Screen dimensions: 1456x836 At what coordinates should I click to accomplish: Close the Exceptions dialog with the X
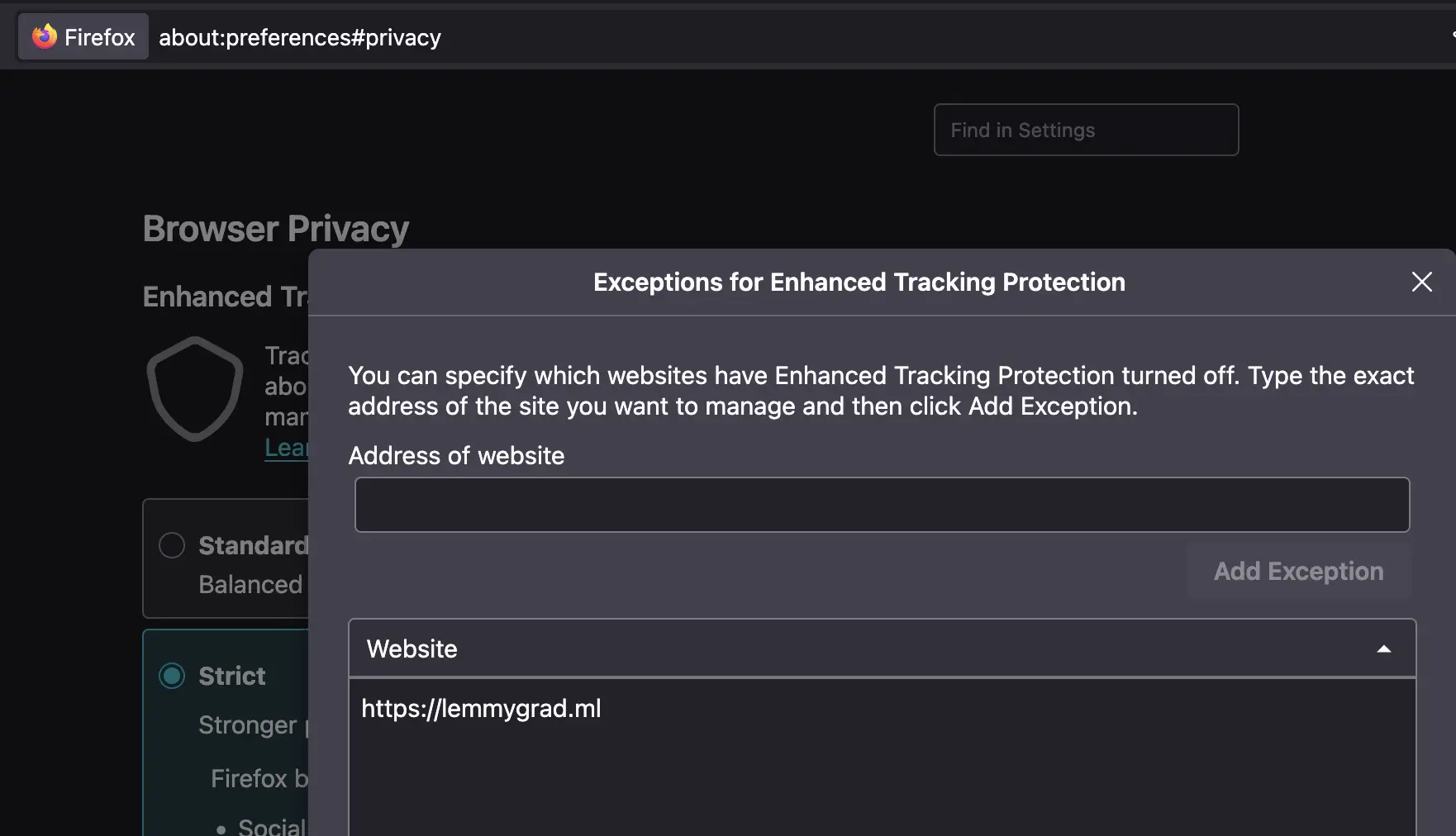(x=1421, y=282)
